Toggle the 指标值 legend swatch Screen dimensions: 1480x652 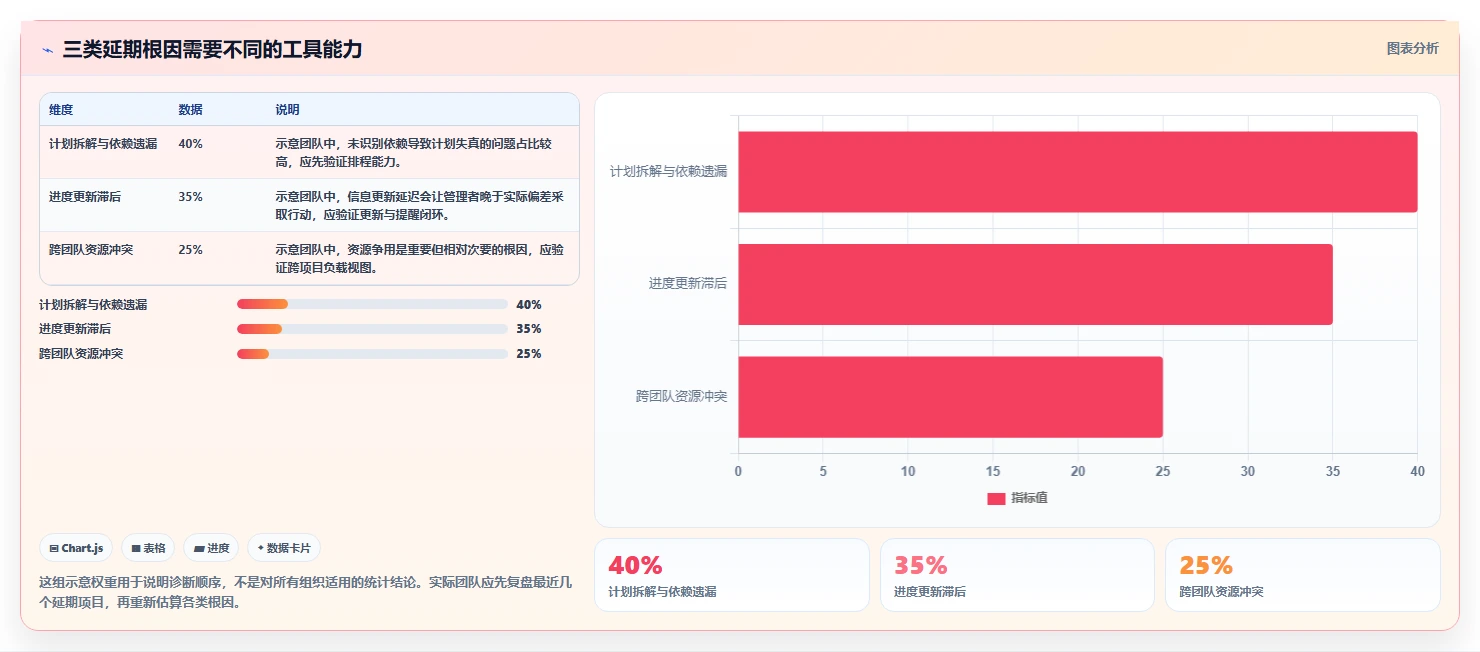point(996,498)
